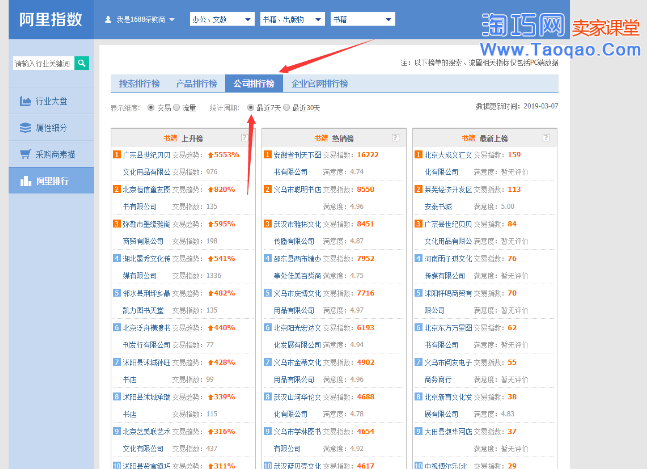Click the industry keyword search input field
The width and height of the screenshot is (648, 469).
pyautogui.click(x=43, y=64)
